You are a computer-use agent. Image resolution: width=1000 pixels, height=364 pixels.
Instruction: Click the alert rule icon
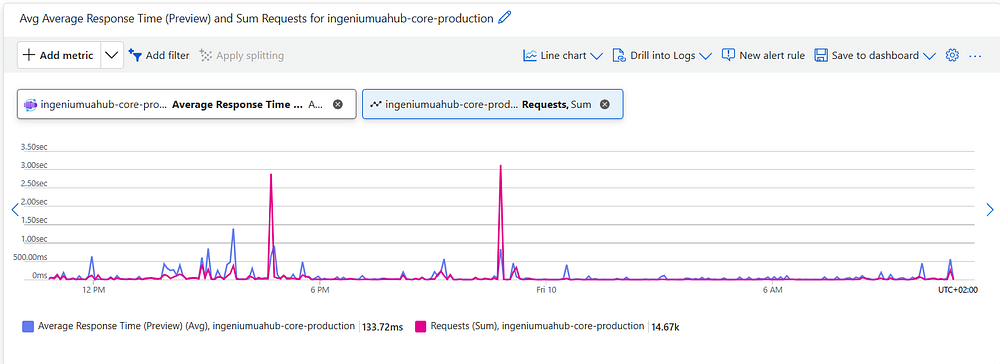tap(728, 55)
